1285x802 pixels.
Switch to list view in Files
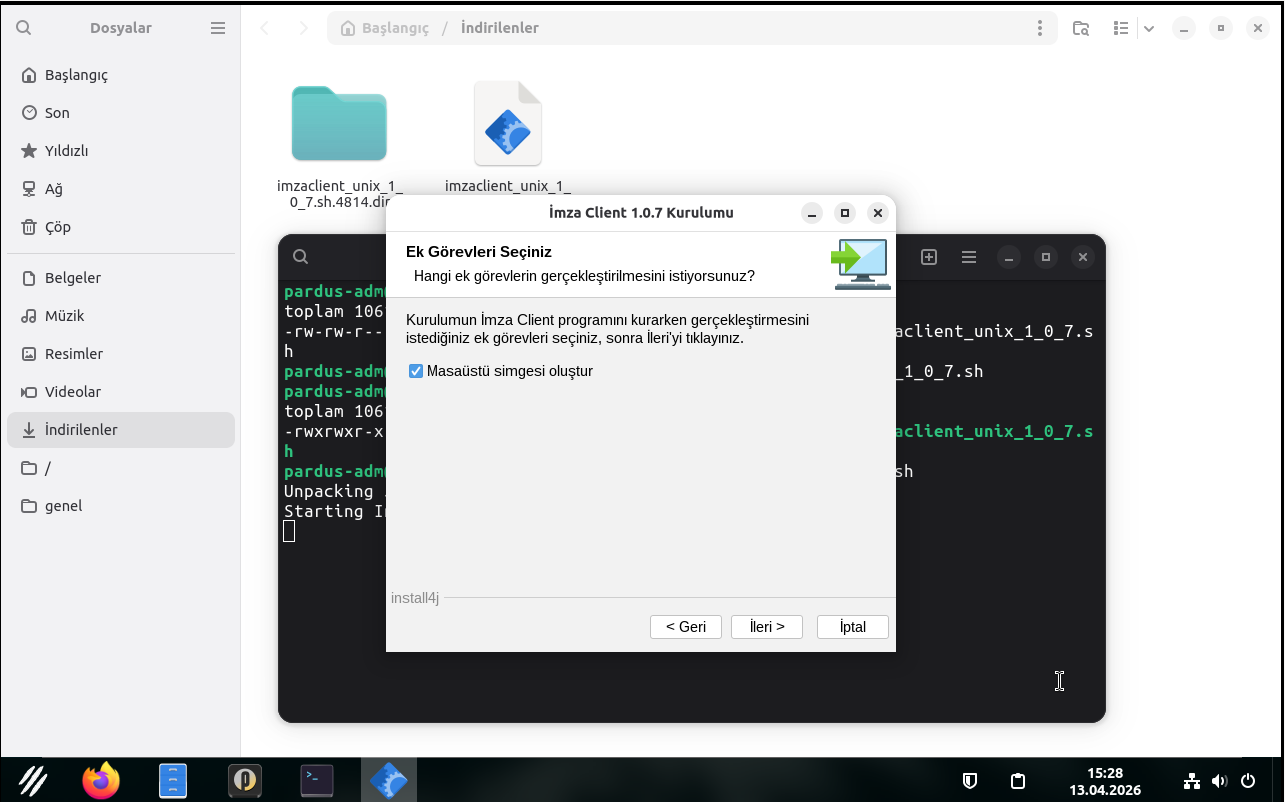1122,28
